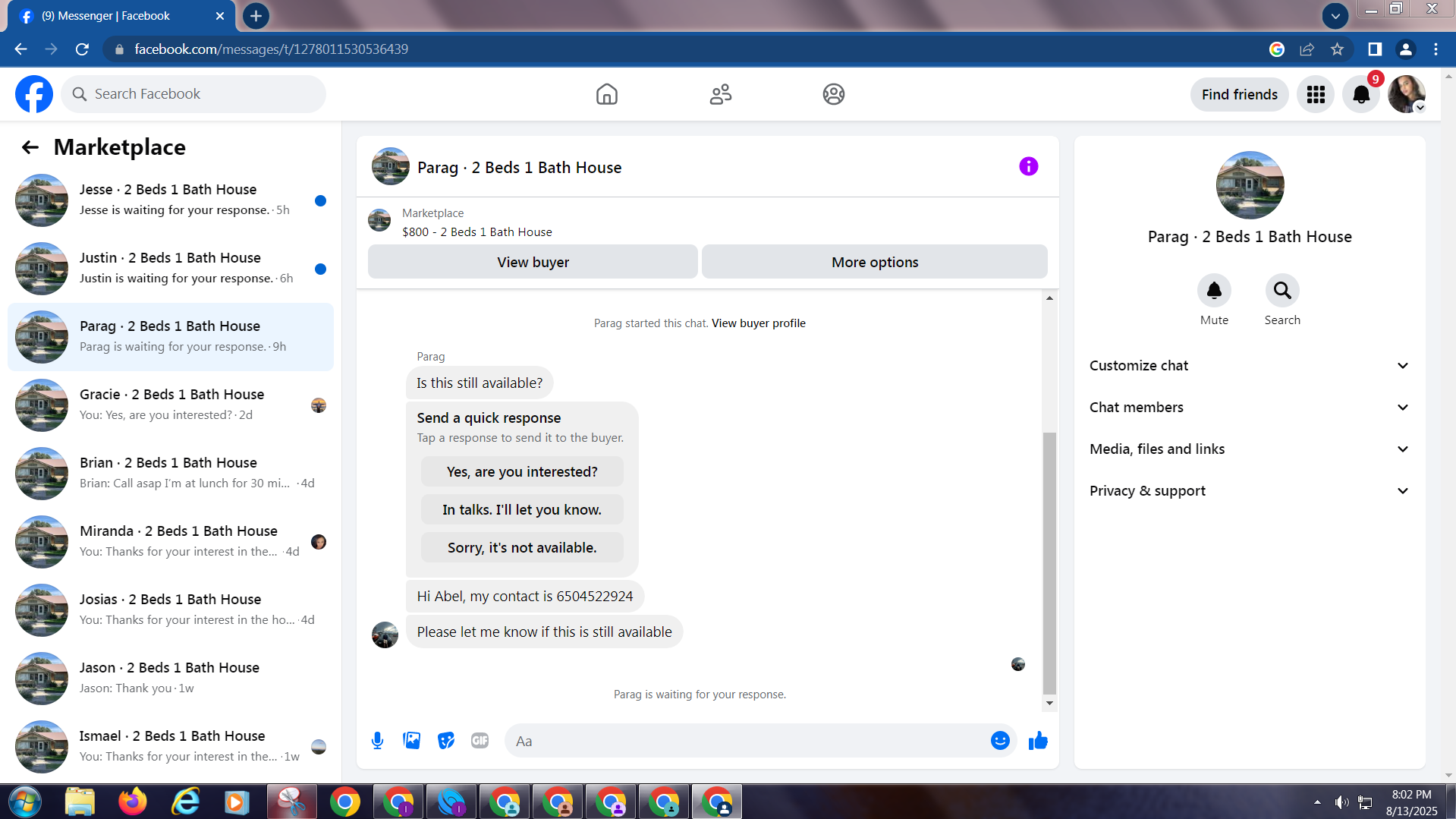Open Brian conversation in Marketplace list
This screenshot has height=819, width=1456.
pos(171,474)
